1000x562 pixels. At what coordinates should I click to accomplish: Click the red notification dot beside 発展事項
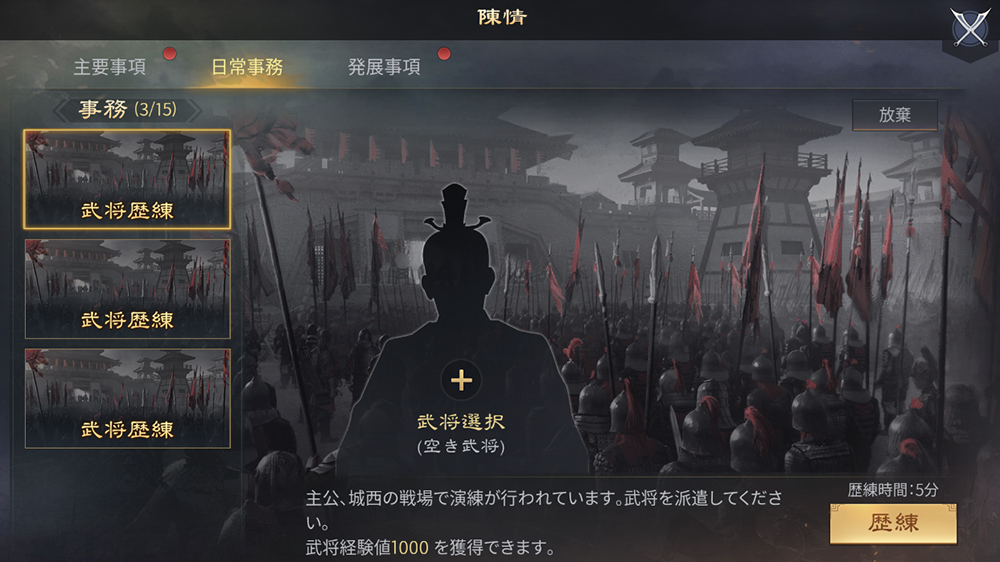click(444, 54)
